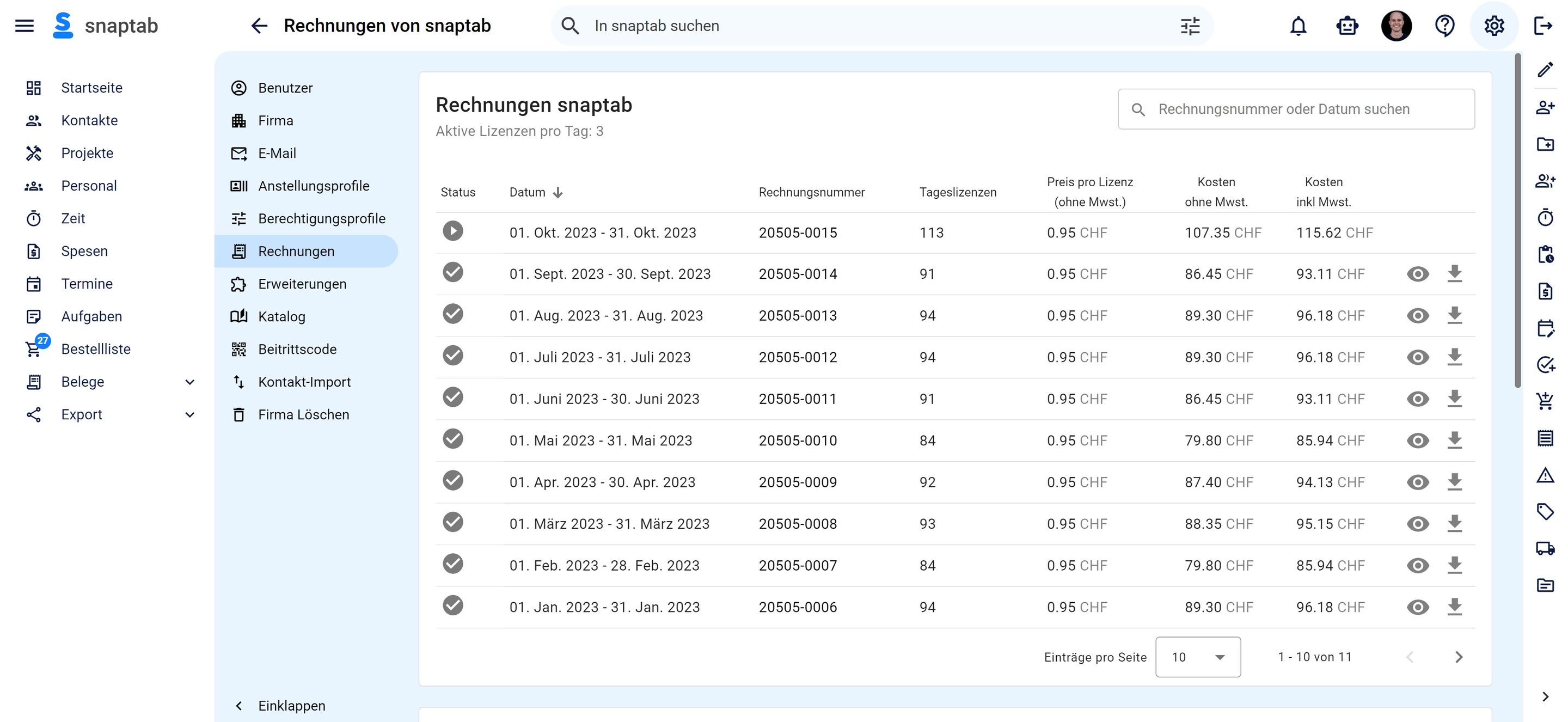Click the in-progress status icon for October invoice
The width and height of the screenshot is (1568, 722).
click(453, 231)
